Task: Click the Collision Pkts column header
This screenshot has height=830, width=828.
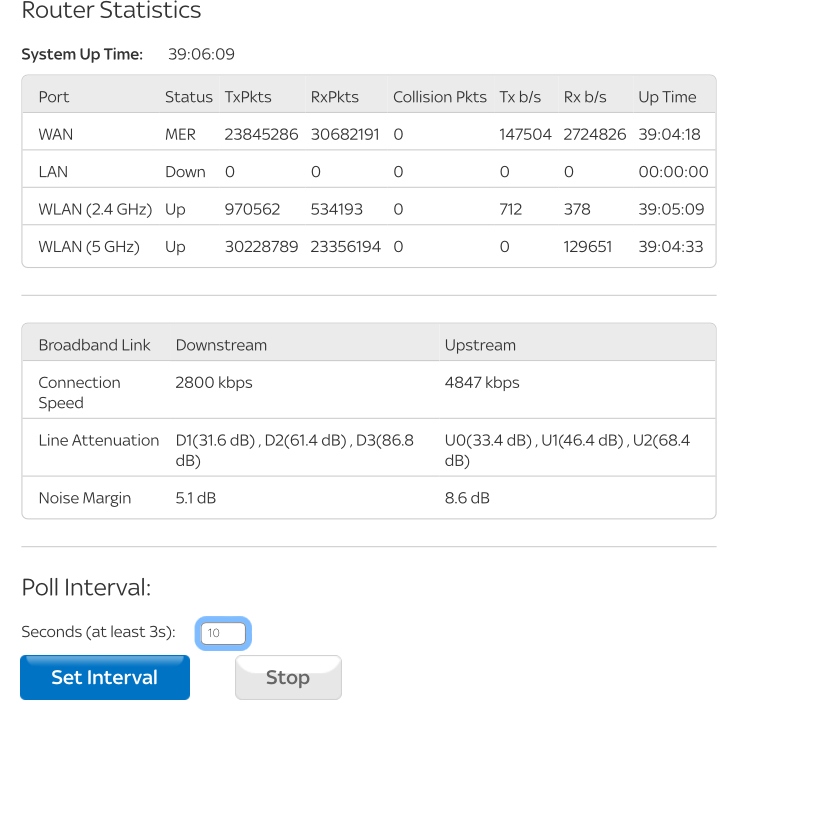Action: pos(439,97)
